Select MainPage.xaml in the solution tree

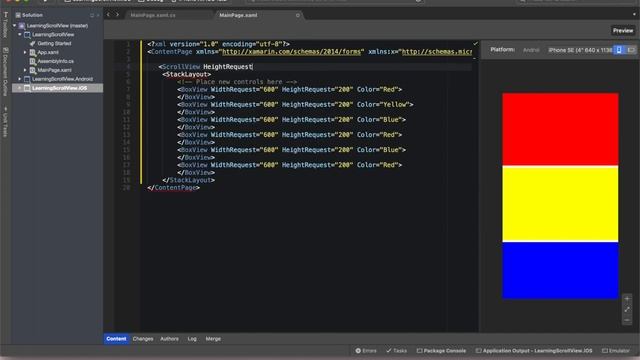(54, 70)
